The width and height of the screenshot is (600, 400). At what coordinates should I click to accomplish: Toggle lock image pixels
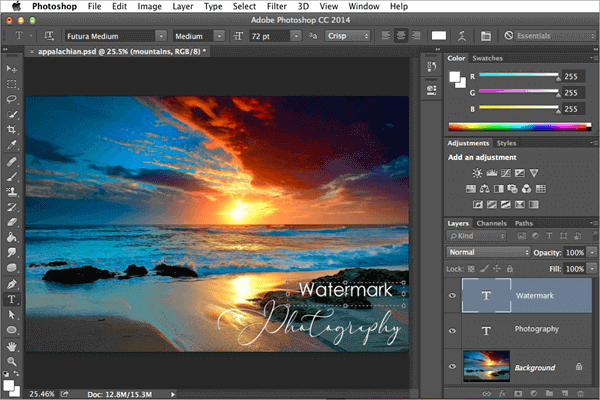coord(484,269)
